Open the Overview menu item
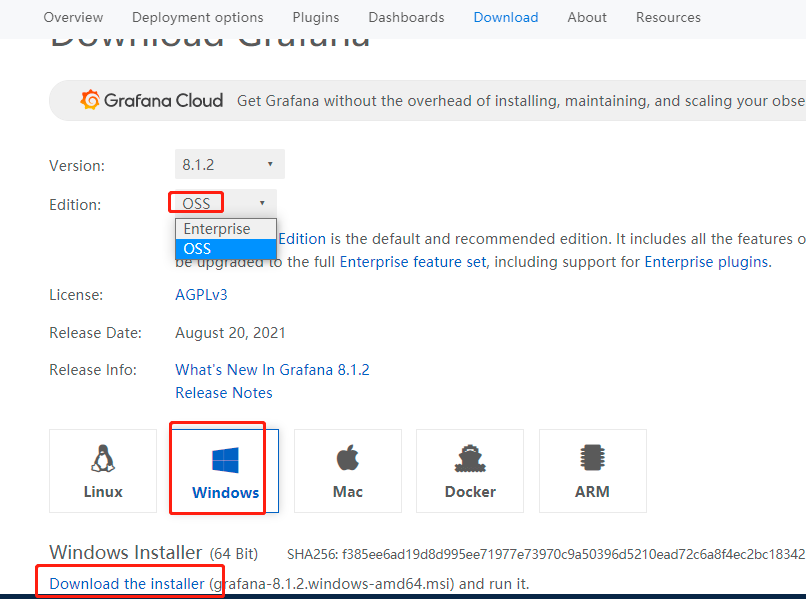Viewport: 806px width, 599px height. pyautogui.click(x=73, y=17)
